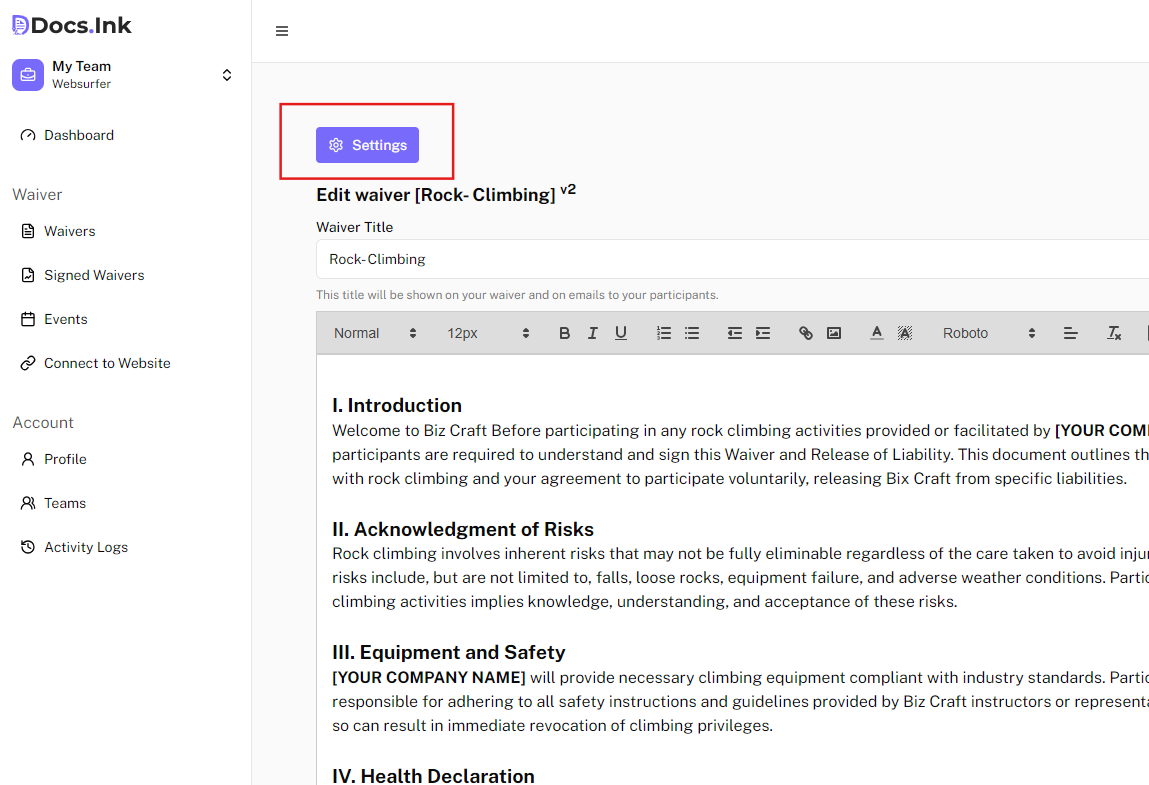
Task: Go to Activity Logs page
Action: (85, 547)
